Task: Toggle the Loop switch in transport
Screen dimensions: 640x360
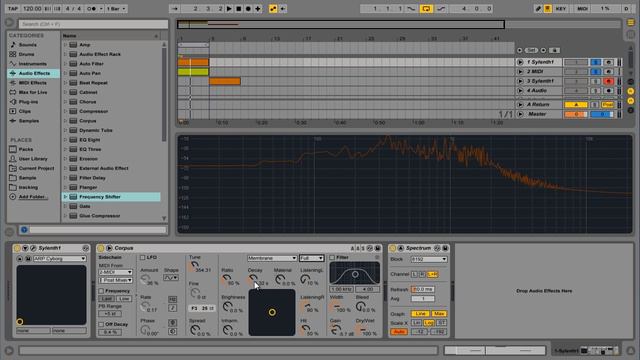Action: pyautogui.click(x=426, y=9)
